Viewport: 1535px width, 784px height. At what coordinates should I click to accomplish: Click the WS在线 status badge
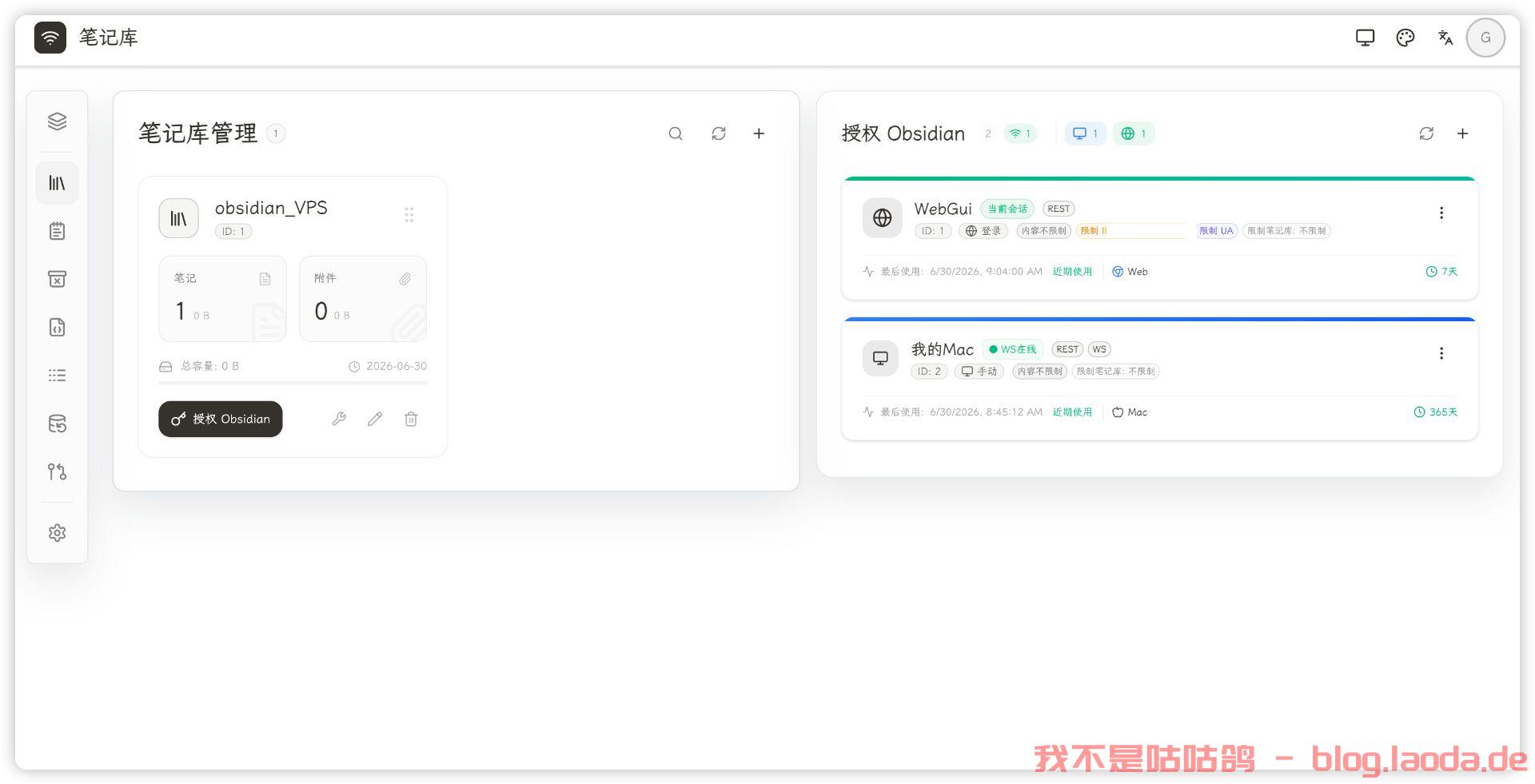pyautogui.click(x=1013, y=349)
